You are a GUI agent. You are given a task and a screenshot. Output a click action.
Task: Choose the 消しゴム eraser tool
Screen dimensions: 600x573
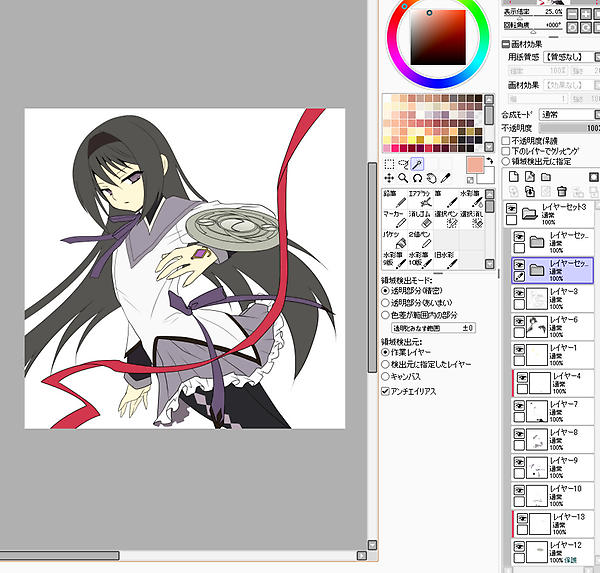click(420, 219)
